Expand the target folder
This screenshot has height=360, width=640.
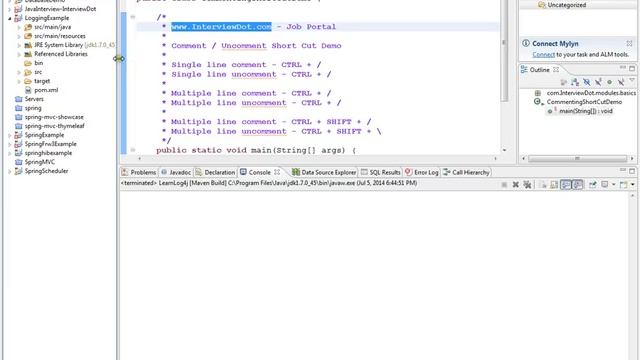point(19,81)
